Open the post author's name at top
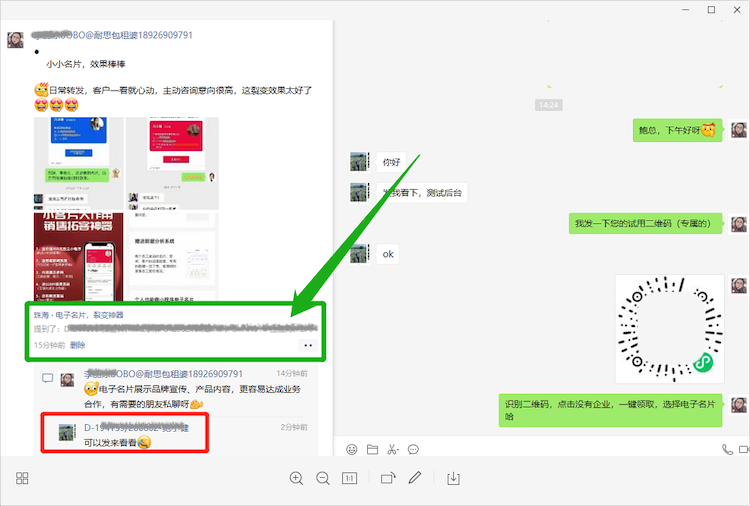 [x=112, y=35]
